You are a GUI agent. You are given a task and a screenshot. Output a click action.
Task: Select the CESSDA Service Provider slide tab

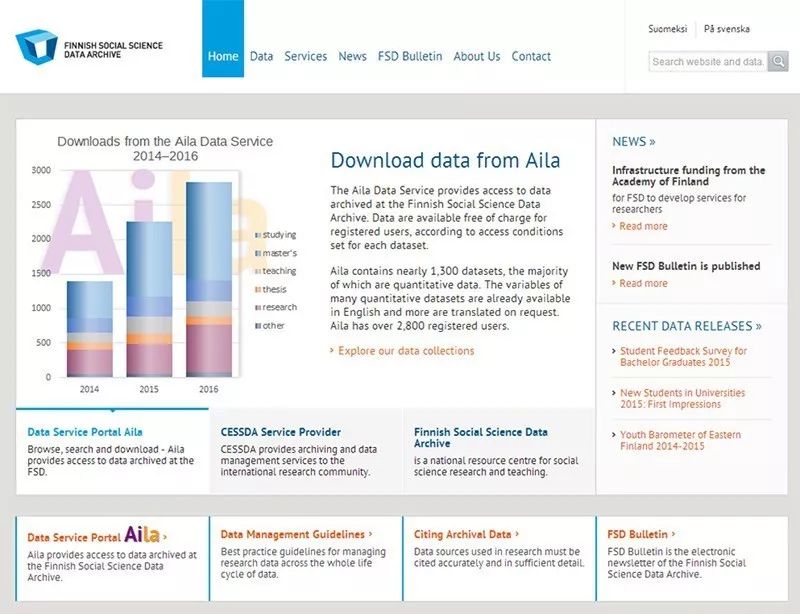pyautogui.click(x=306, y=451)
